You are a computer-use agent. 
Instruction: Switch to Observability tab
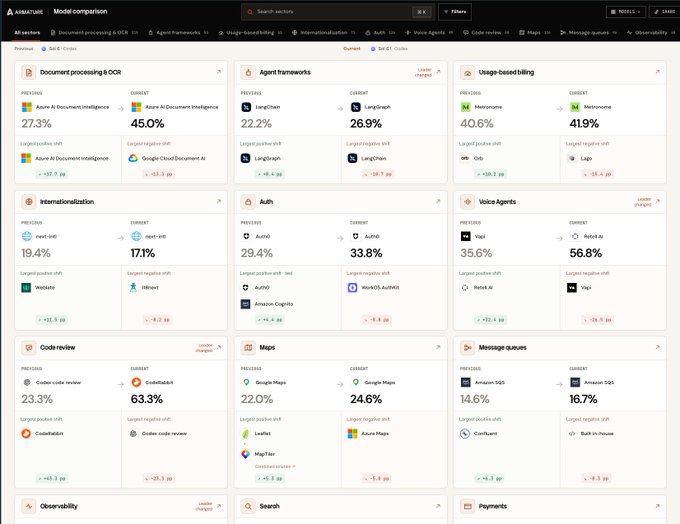coord(651,33)
